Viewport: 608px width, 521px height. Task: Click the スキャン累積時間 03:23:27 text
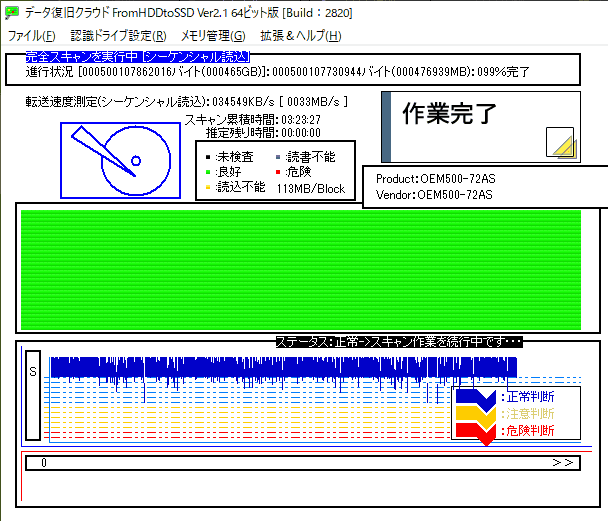253,120
